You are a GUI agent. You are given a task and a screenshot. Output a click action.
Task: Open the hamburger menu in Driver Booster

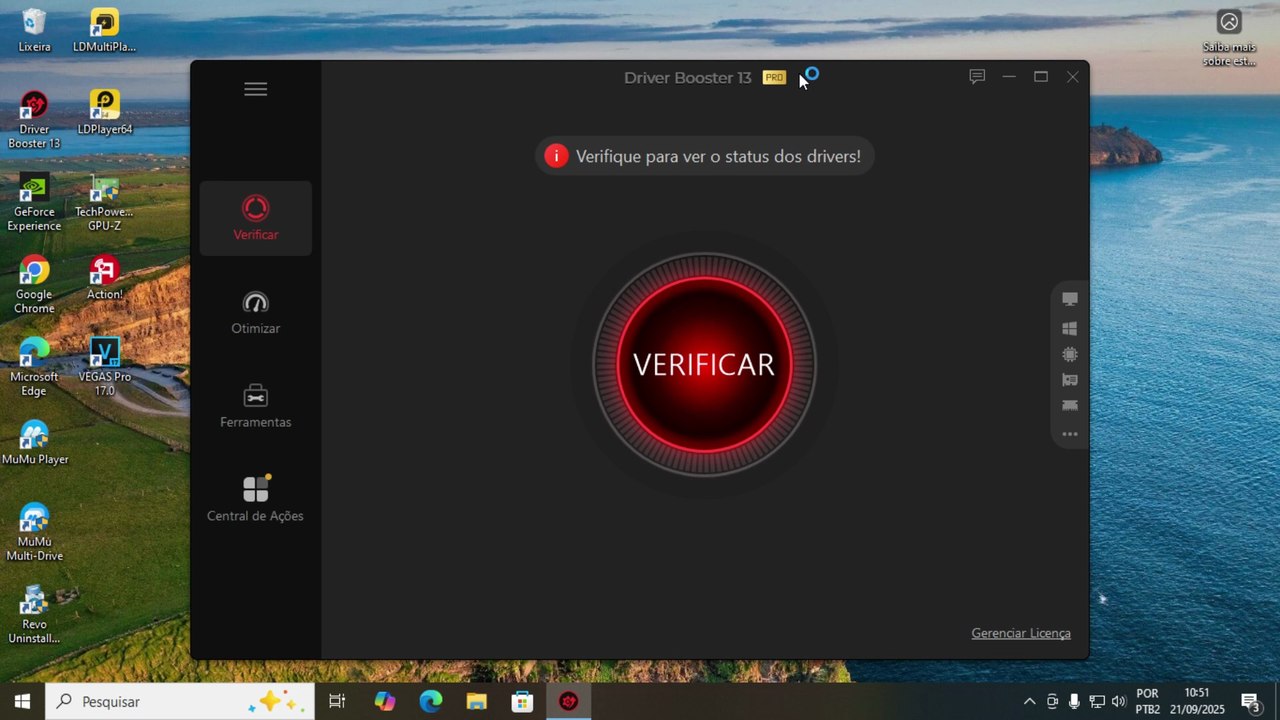point(255,89)
